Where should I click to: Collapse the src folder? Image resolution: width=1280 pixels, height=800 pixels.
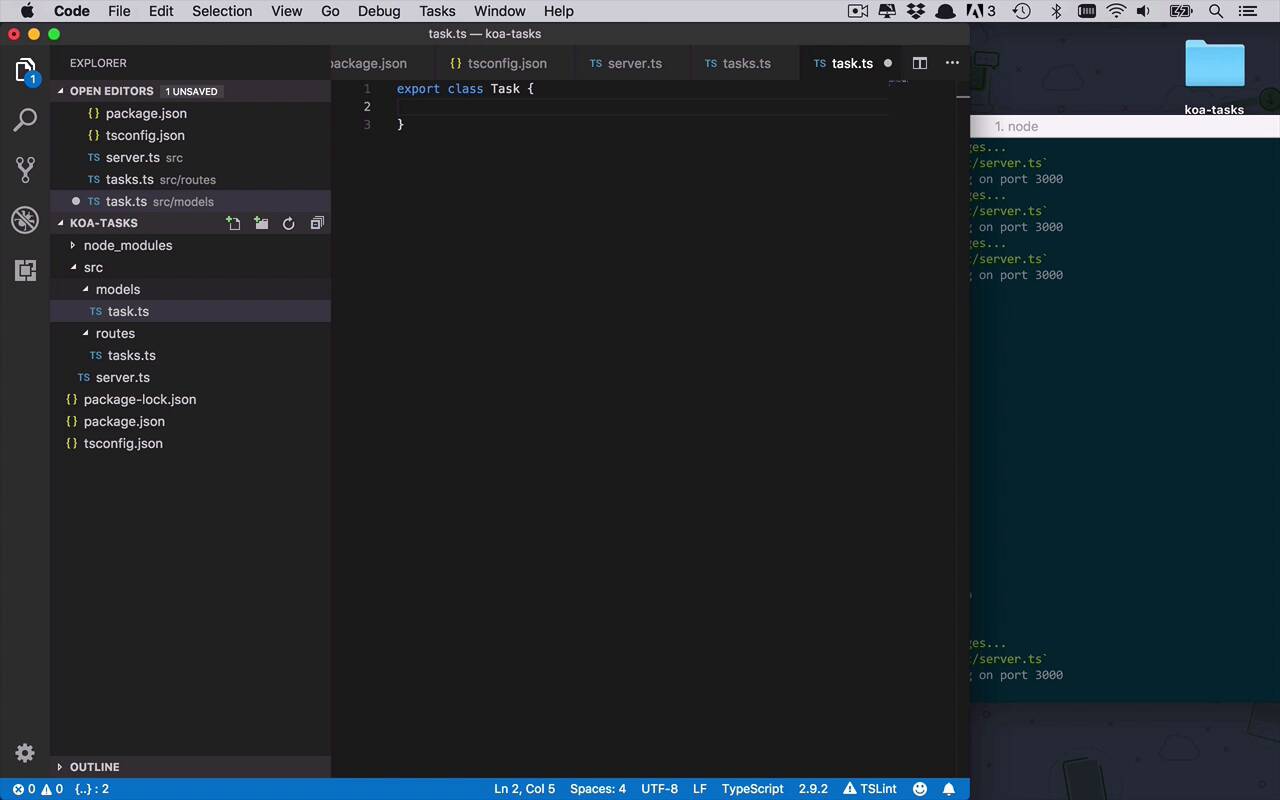92,267
